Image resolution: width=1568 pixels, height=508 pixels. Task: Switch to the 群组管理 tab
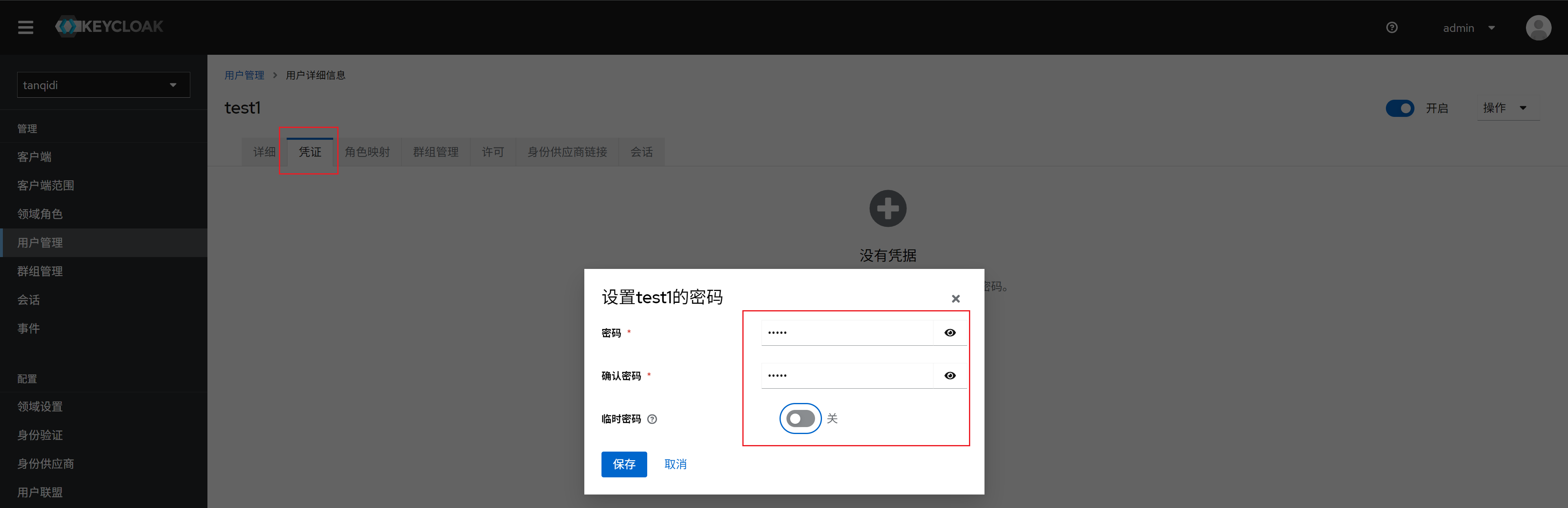pyautogui.click(x=435, y=152)
